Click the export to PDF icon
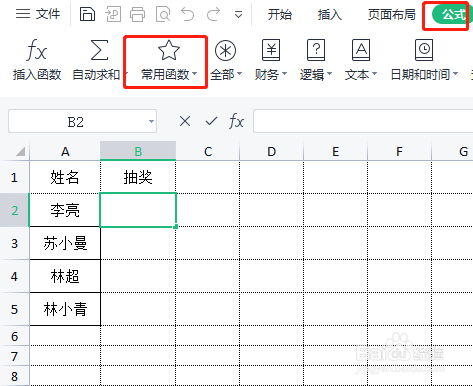The height and width of the screenshot is (386, 473). point(113,14)
